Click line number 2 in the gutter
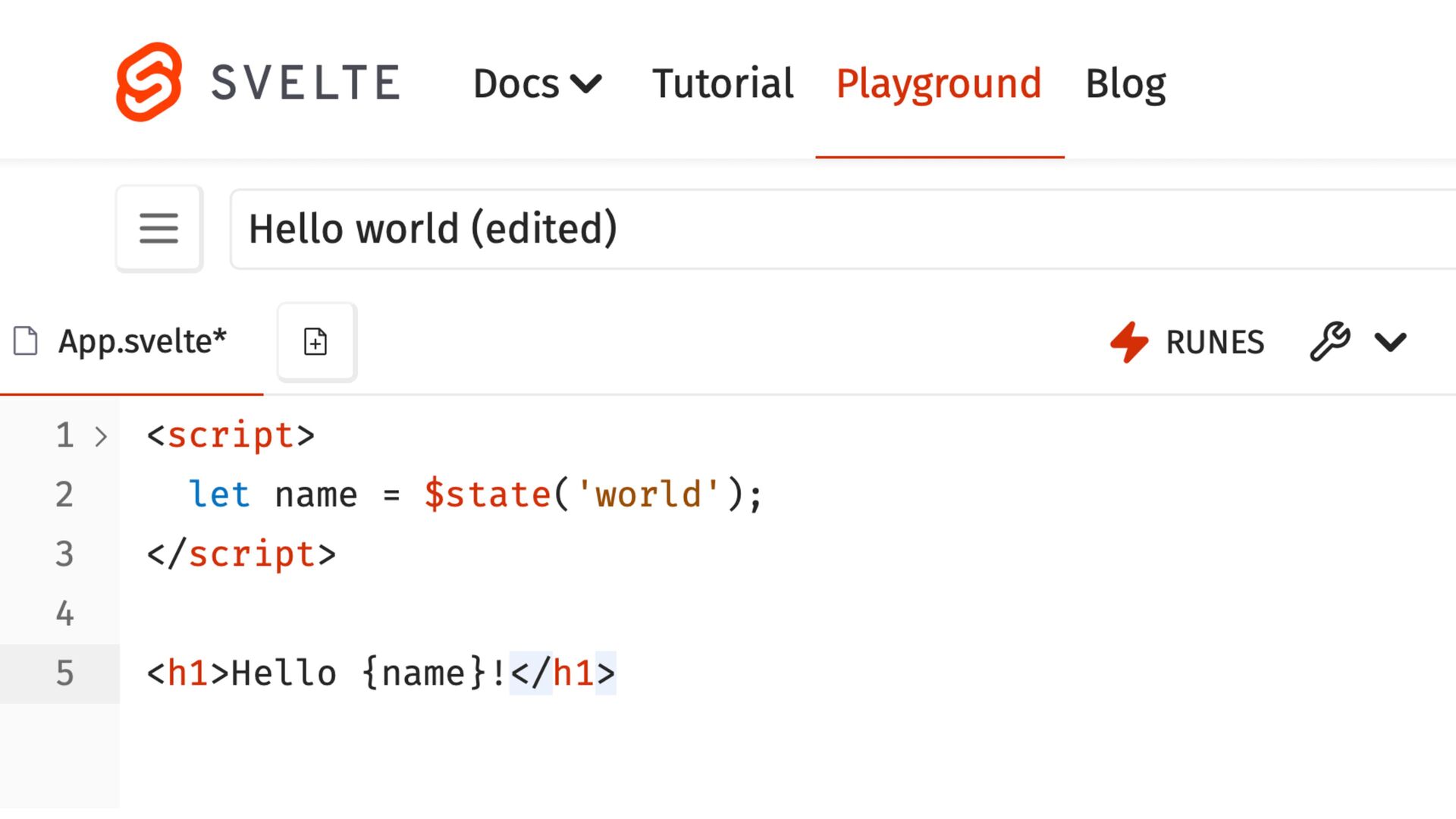This screenshot has width=1456, height=819. point(64,495)
